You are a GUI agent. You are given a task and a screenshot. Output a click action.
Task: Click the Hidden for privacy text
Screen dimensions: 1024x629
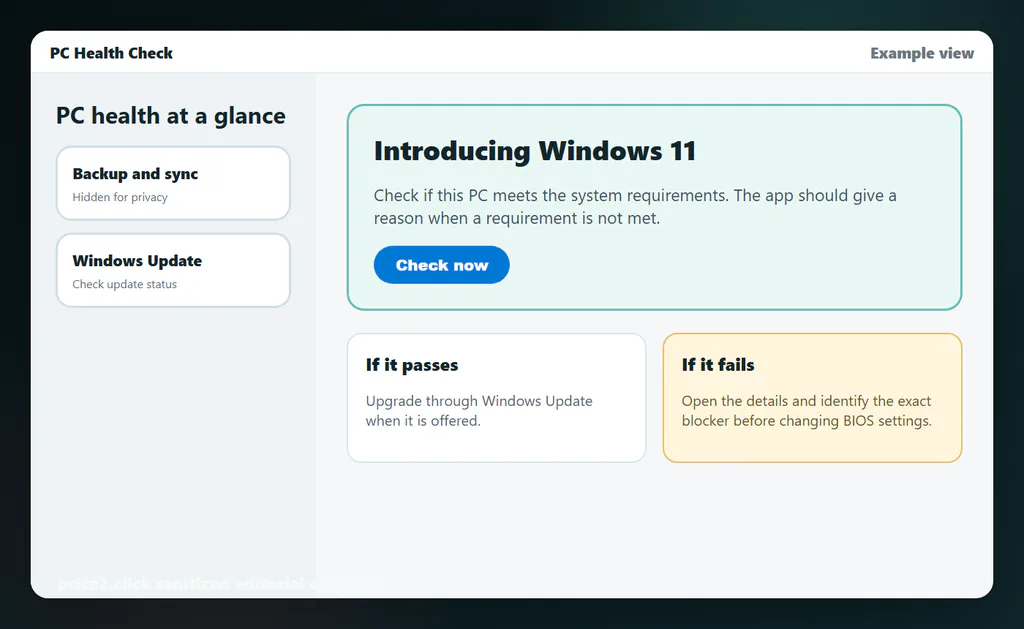coord(120,197)
